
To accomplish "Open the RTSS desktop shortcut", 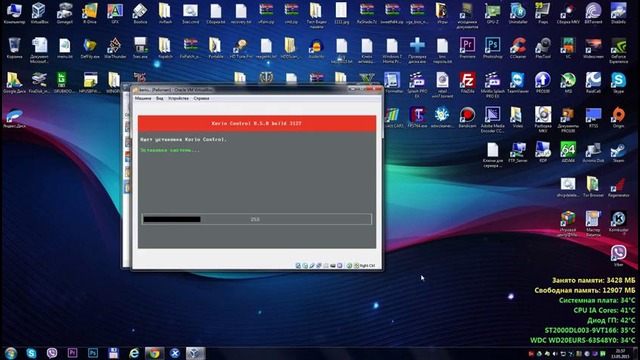I will 593,117.
